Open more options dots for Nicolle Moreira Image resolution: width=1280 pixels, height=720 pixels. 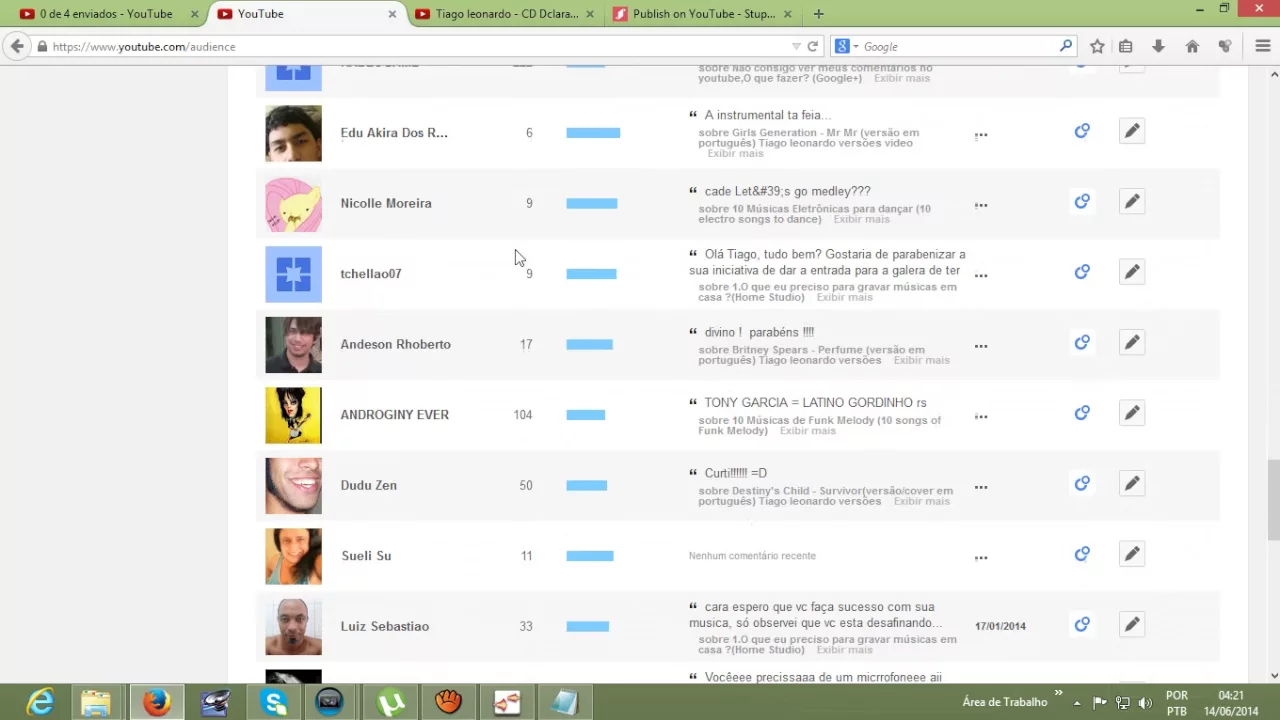point(981,206)
